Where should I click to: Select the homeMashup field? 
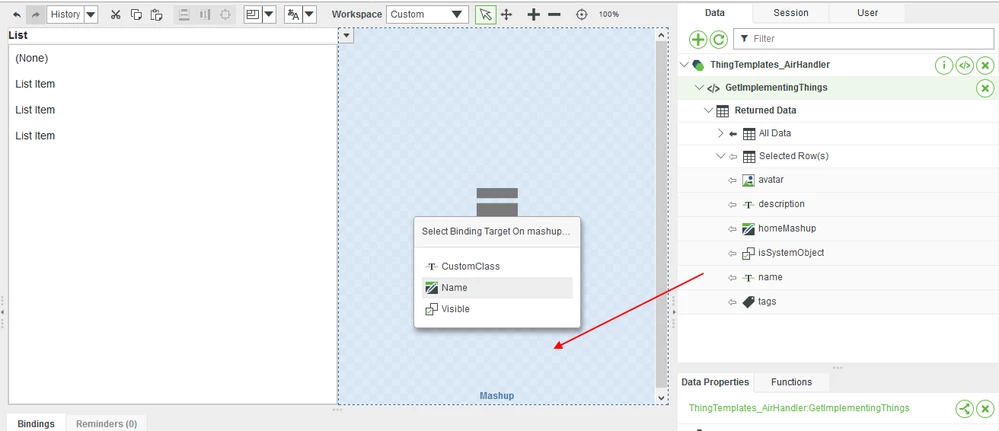click(787, 228)
